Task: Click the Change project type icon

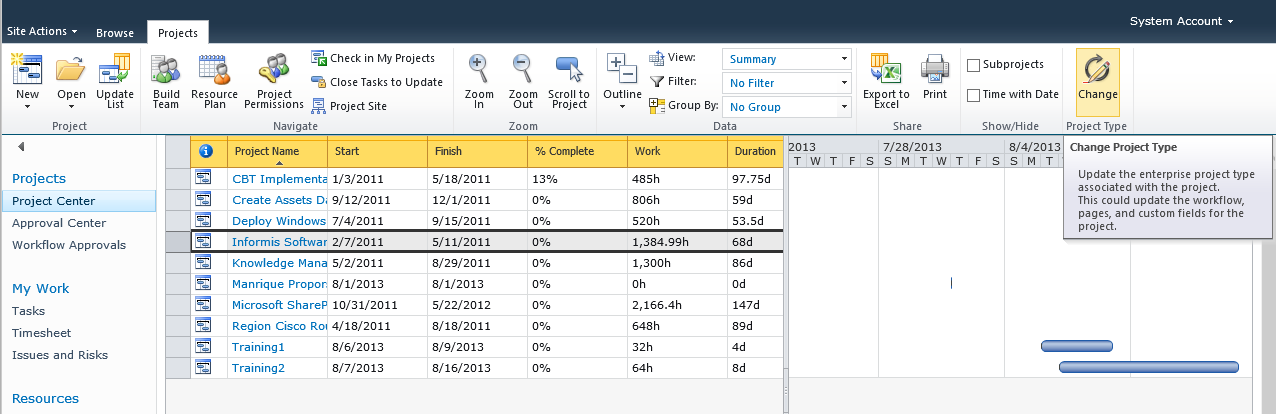Action: tap(1097, 72)
